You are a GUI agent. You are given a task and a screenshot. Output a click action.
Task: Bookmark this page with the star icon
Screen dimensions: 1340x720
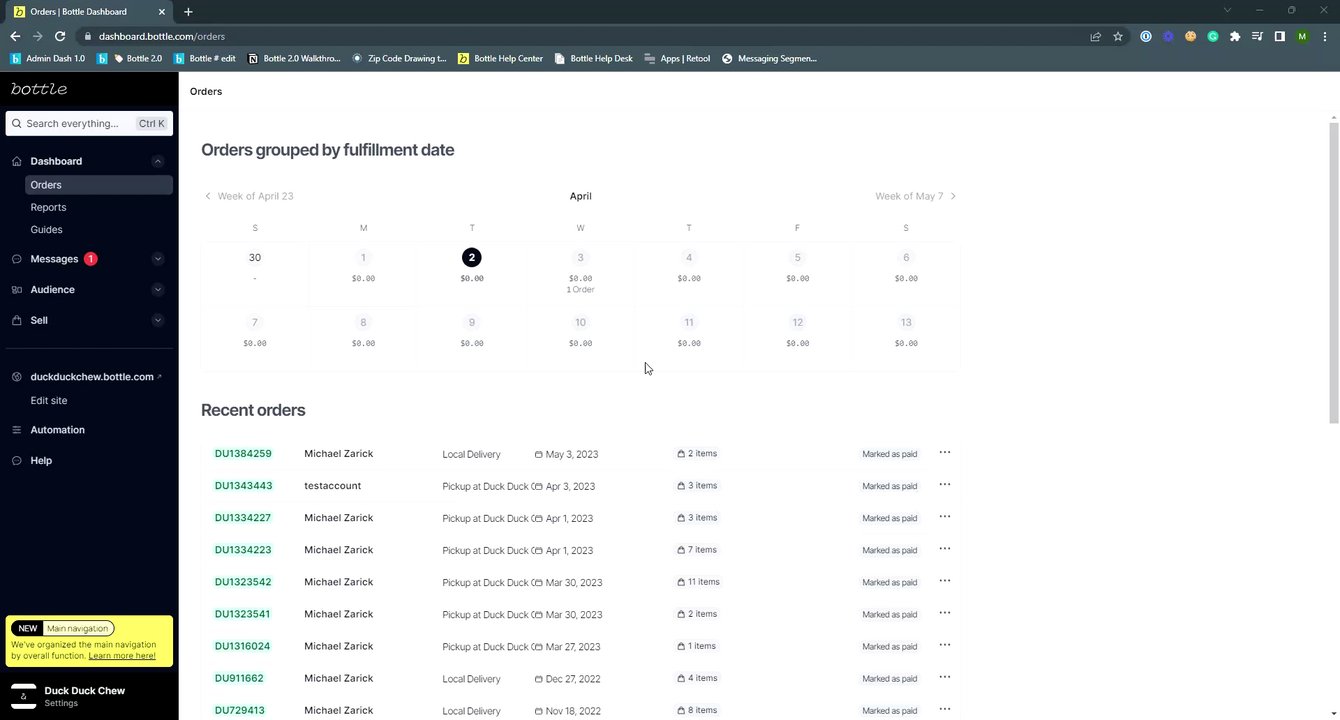coord(1118,36)
